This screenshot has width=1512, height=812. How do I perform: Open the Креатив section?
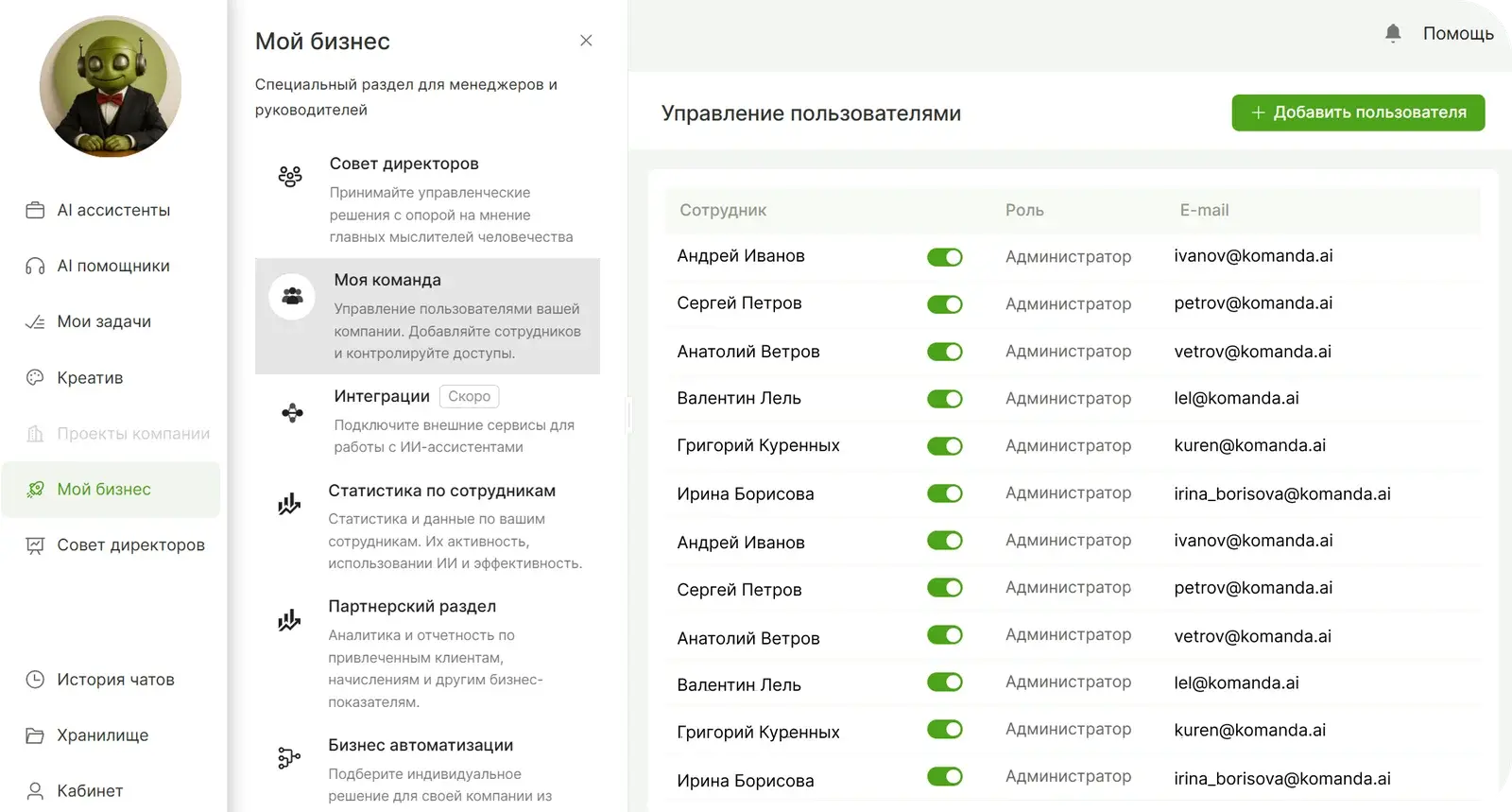[x=111, y=377]
